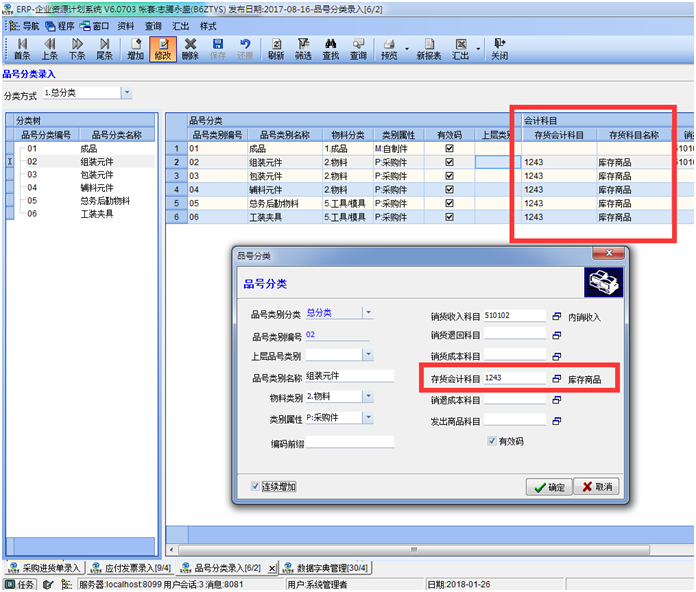The height and width of the screenshot is (592, 696).
Task: Toggle the 连续增加 checkbox
Action: 257,487
